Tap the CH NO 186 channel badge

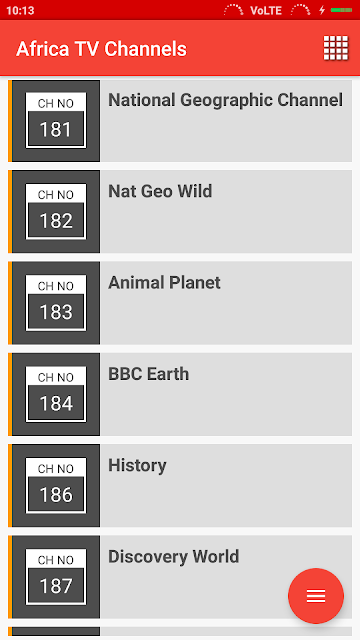click(x=56, y=486)
